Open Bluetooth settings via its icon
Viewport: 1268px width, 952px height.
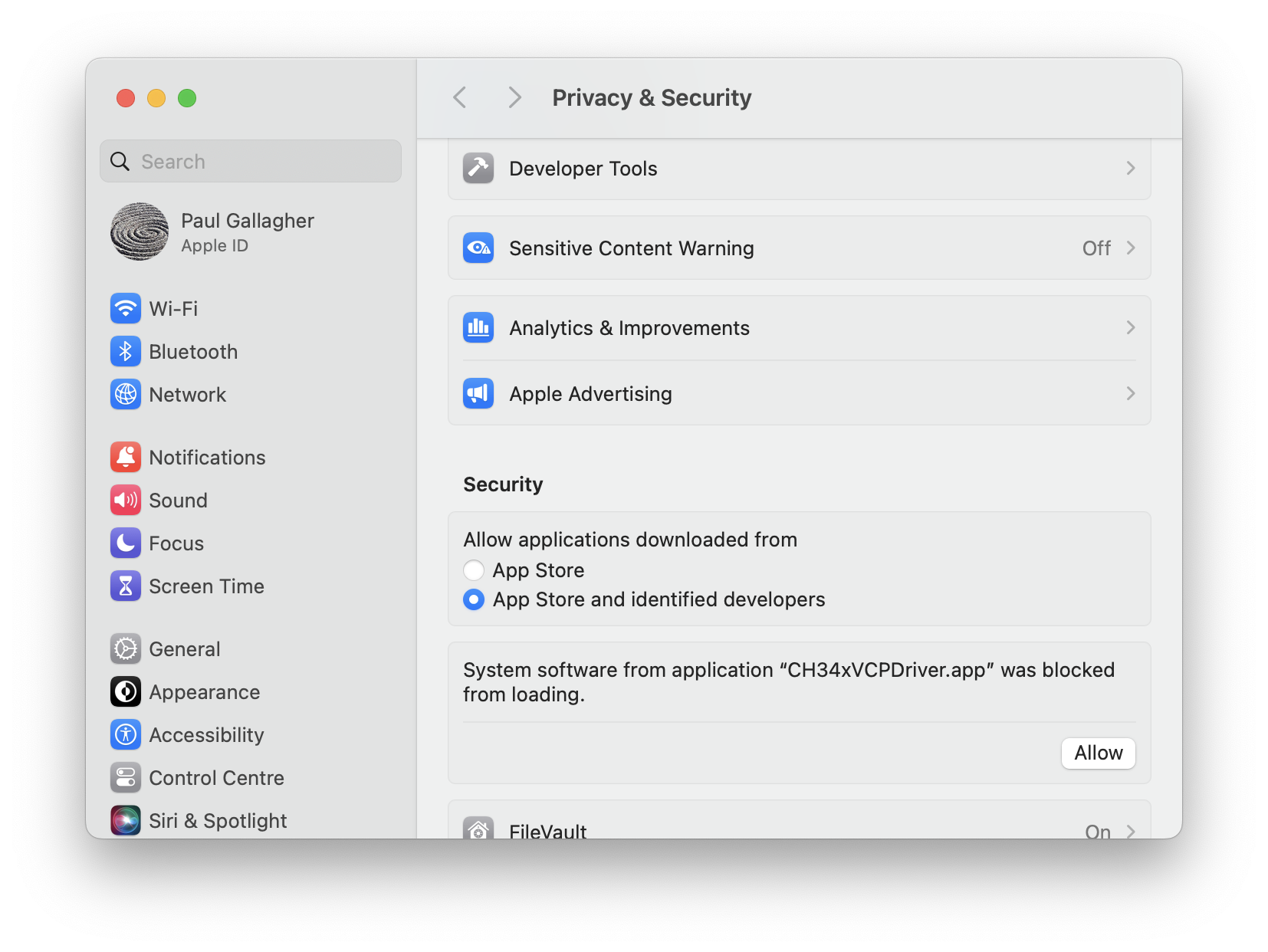126,352
